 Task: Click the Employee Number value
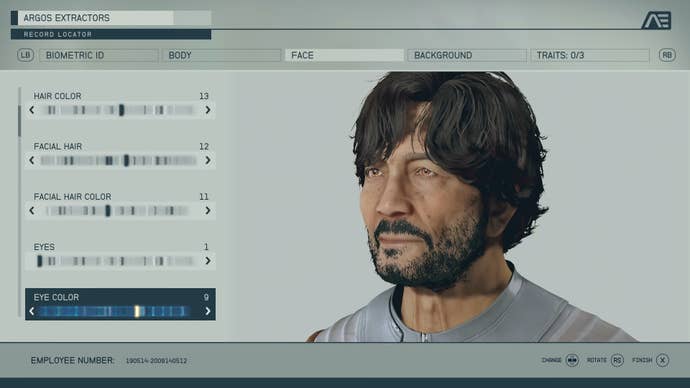(156, 361)
